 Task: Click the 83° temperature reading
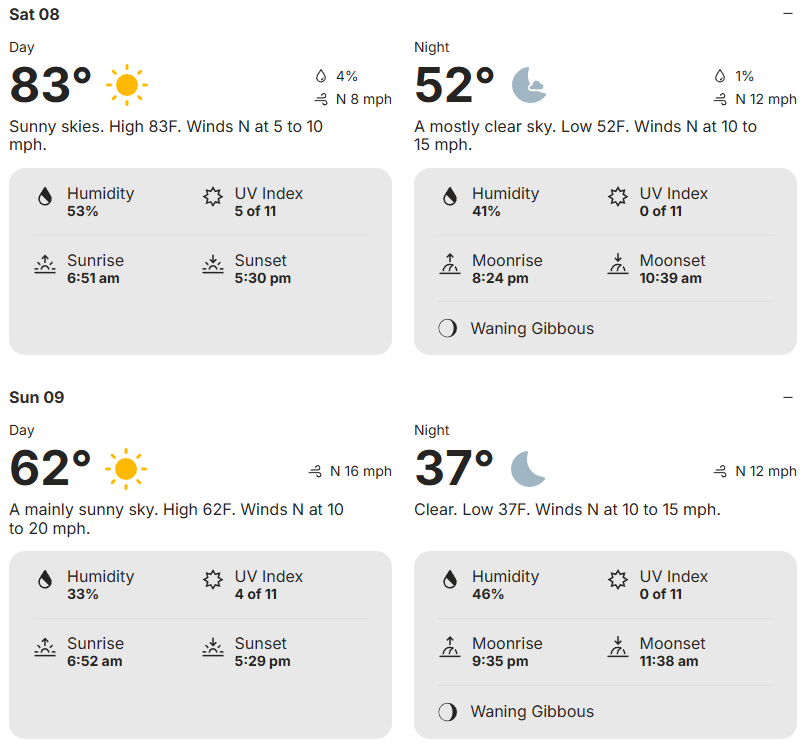click(x=47, y=87)
